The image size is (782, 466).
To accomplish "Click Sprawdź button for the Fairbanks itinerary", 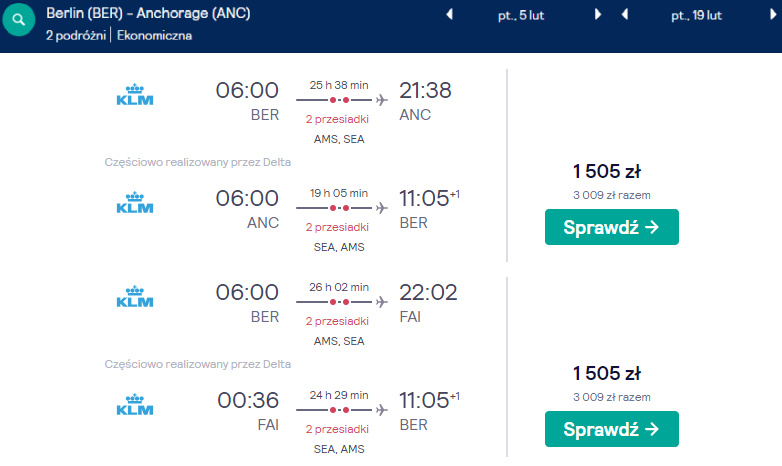I will click(x=611, y=429).
